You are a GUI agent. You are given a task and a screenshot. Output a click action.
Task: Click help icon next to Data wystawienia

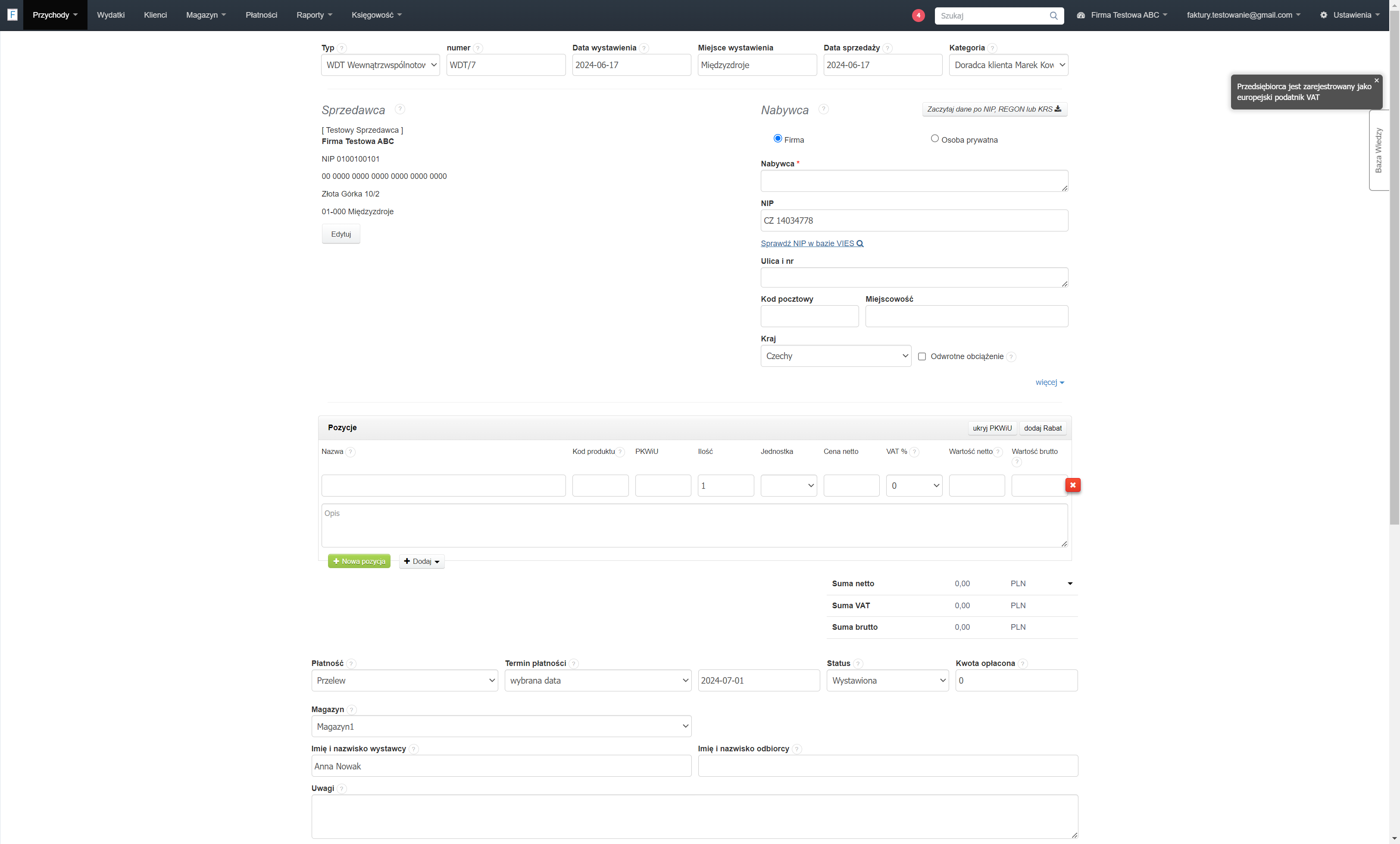tap(644, 48)
